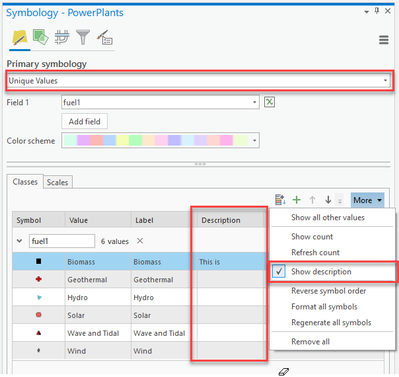Image resolution: width=399 pixels, height=377 pixels.
Task: Click the Symbol column header
Action: pyautogui.click(x=39, y=220)
